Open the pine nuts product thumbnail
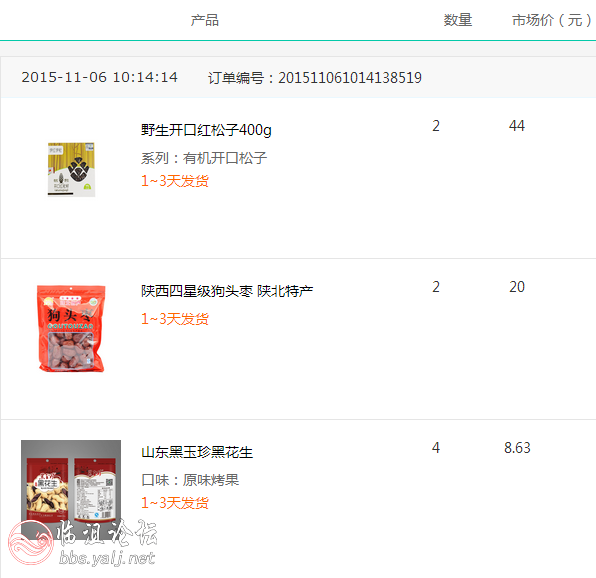 click(71, 169)
